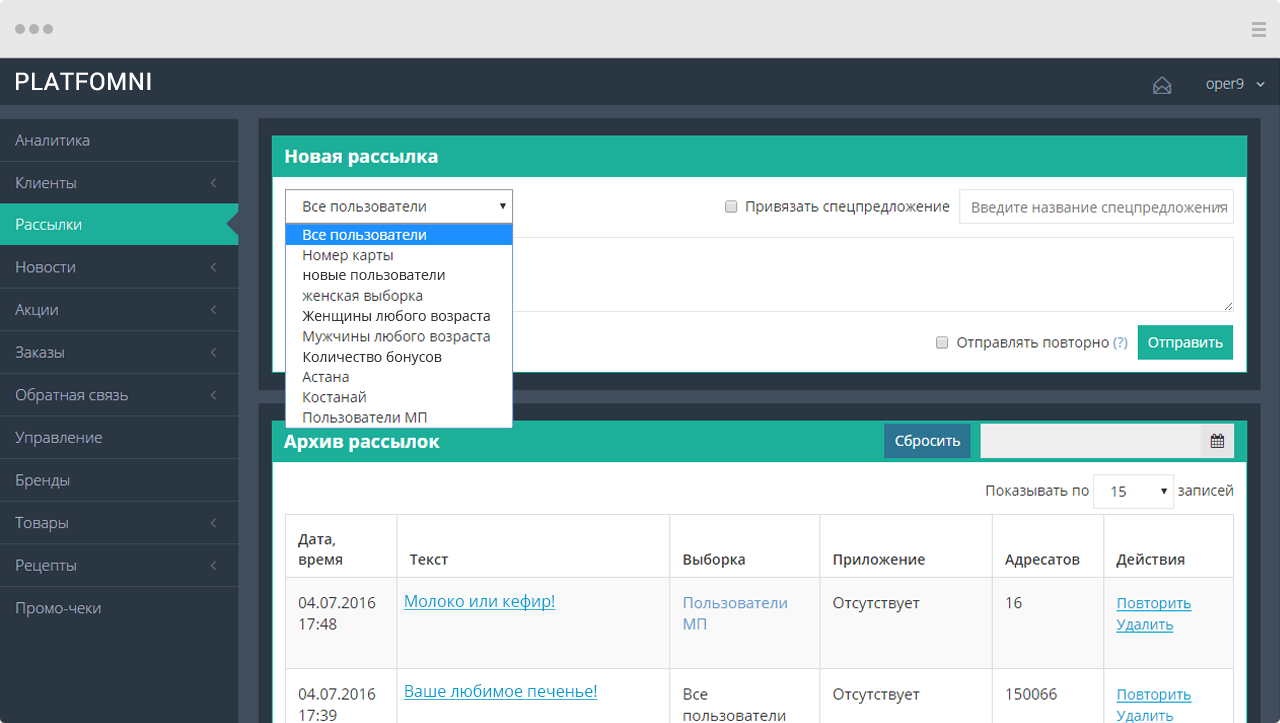This screenshot has width=1280, height=723.
Task: Expand the Акции sidebar section
Action: (x=119, y=310)
